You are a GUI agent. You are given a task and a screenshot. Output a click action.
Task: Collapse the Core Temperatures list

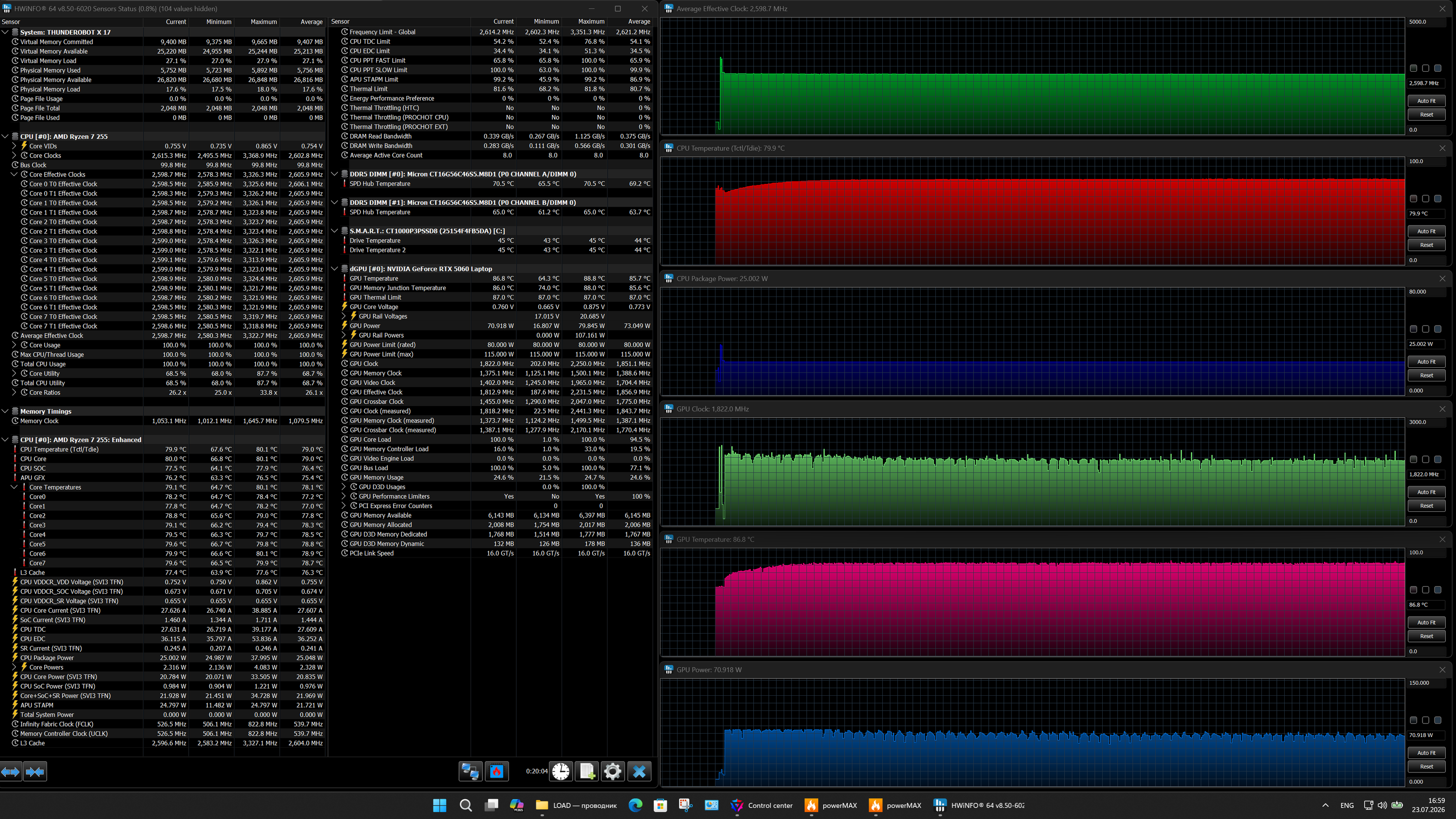14,487
